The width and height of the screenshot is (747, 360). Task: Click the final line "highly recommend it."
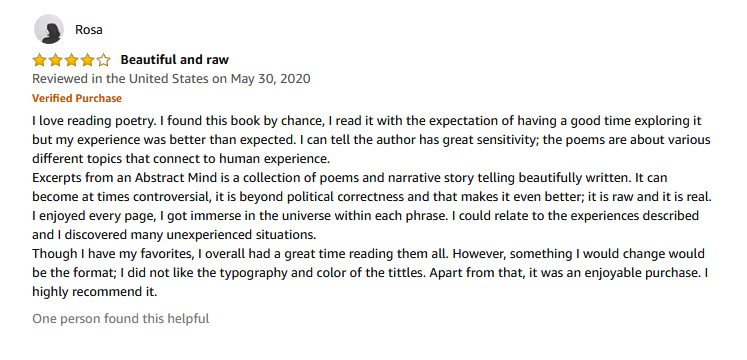pos(95,292)
